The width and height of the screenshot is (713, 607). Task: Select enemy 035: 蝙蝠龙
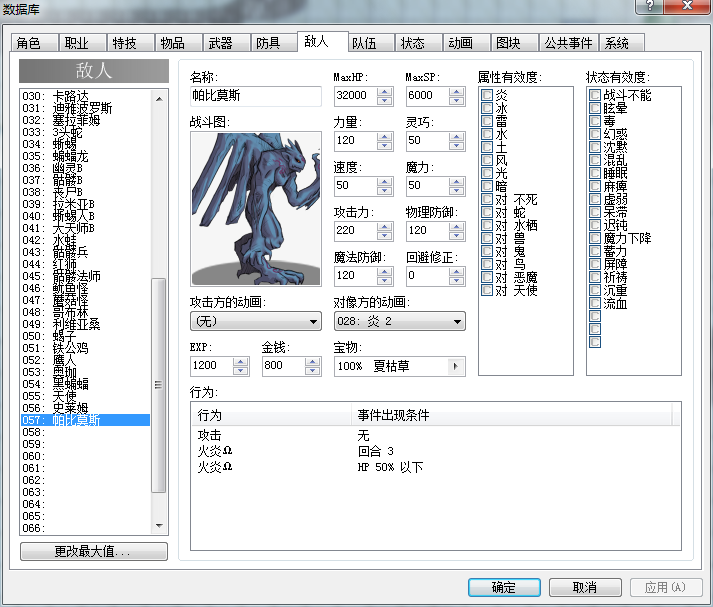[85, 156]
